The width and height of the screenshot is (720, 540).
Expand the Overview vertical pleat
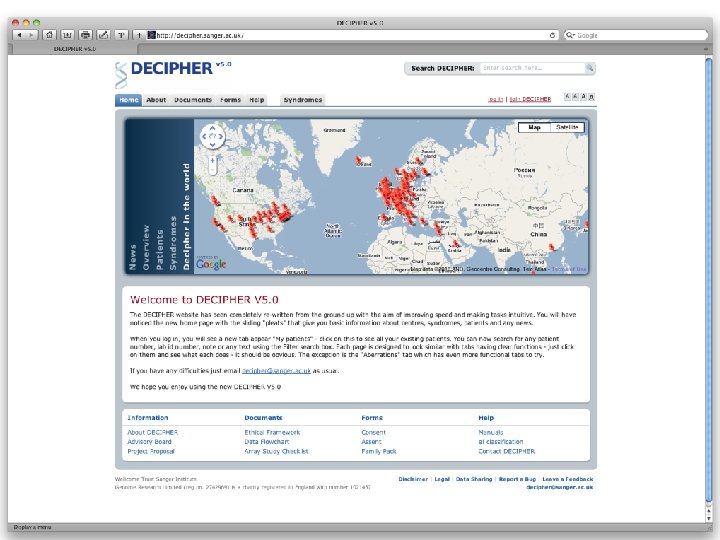coord(146,247)
